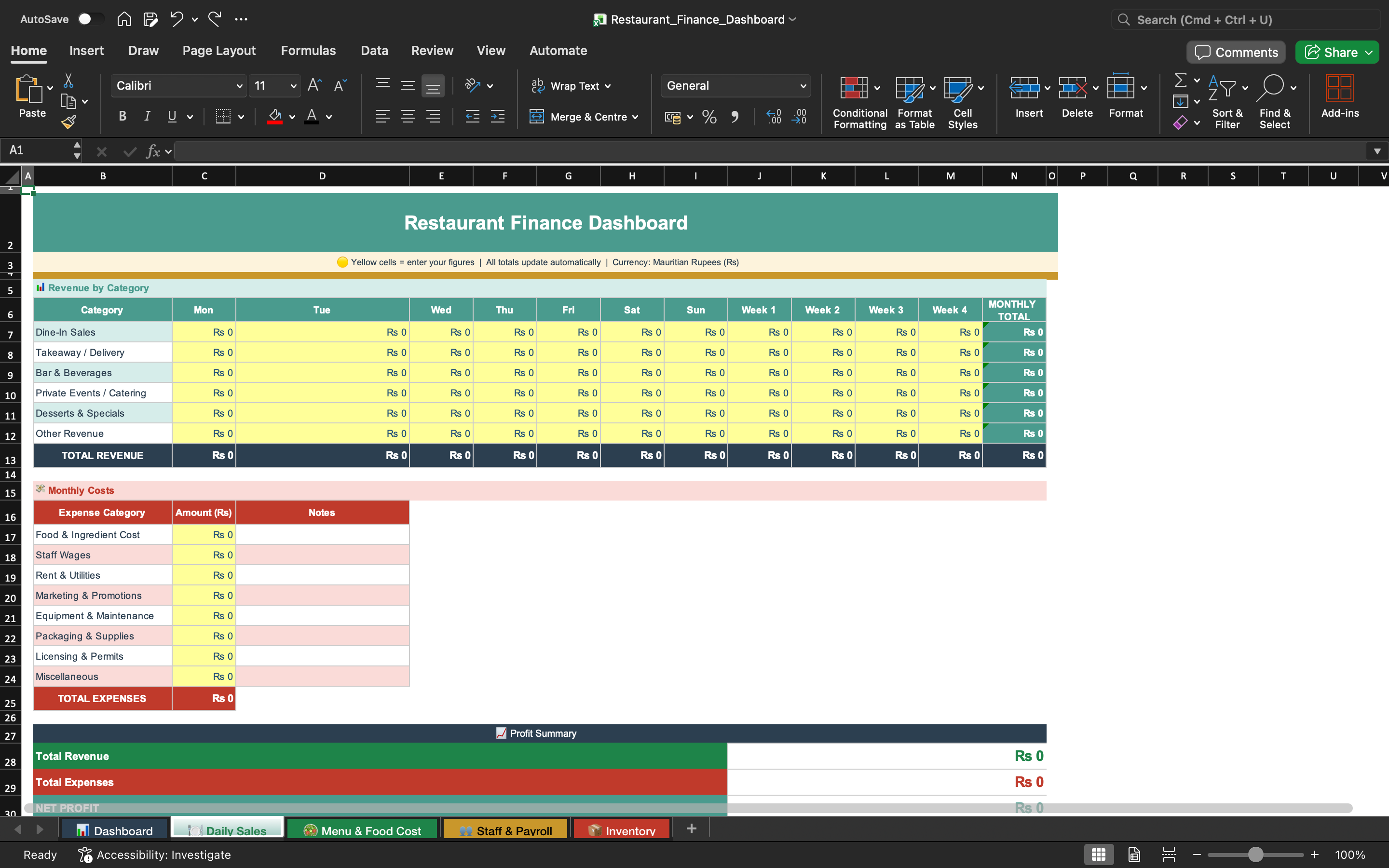Increase indent of cell contents
The image size is (1389, 868).
(498, 117)
